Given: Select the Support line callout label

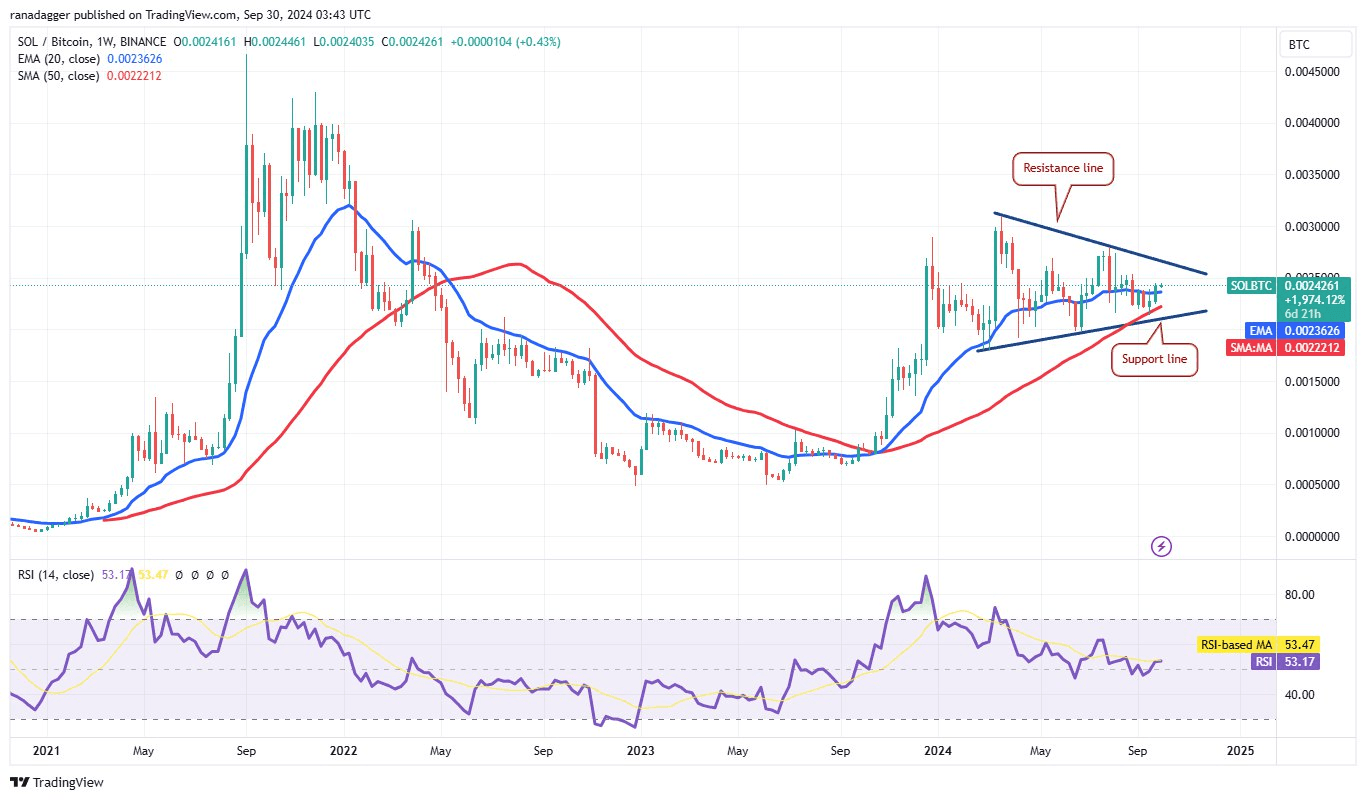Looking at the screenshot, I should coord(1153,359).
